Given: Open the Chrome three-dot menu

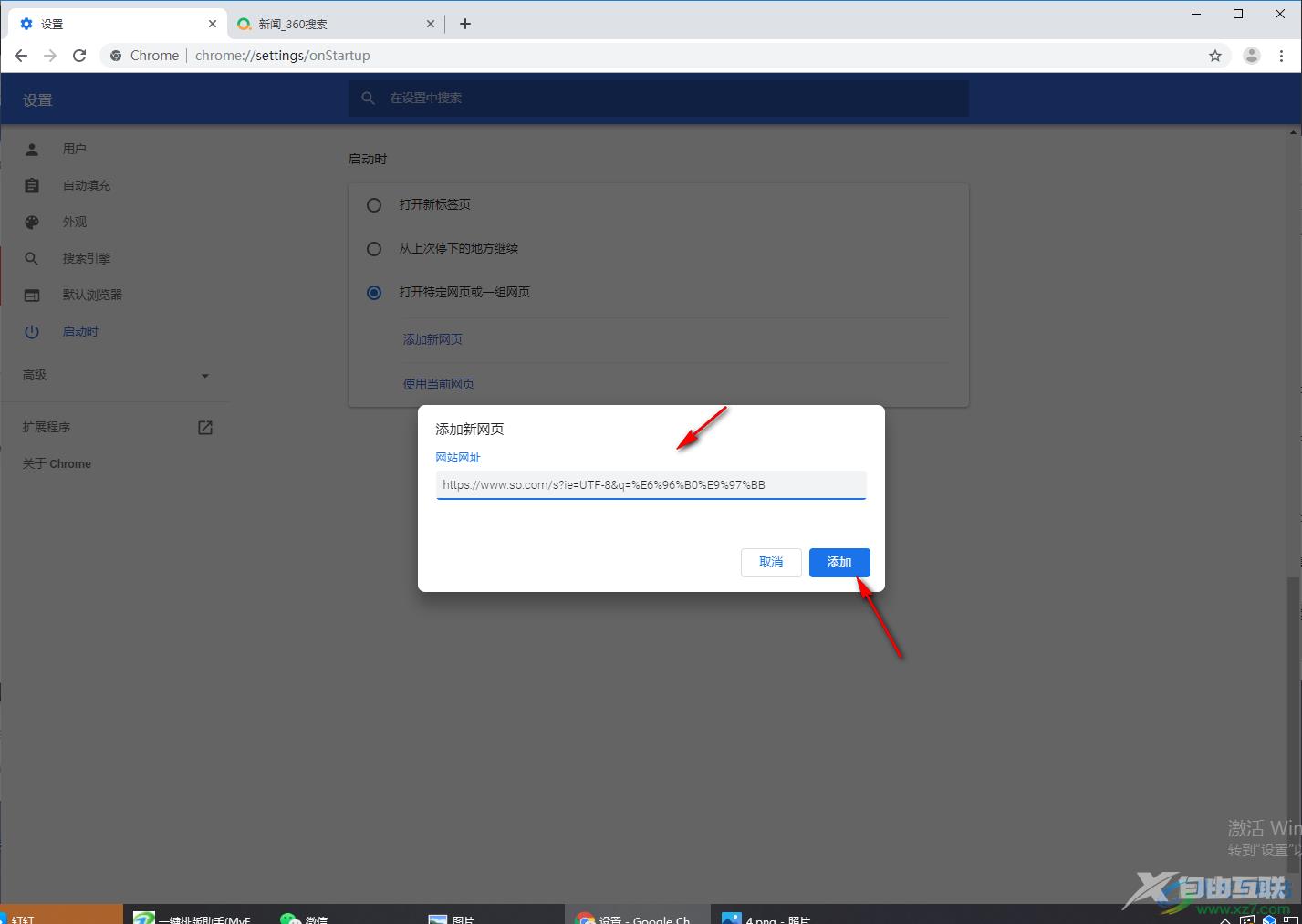Looking at the screenshot, I should coord(1282,56).
